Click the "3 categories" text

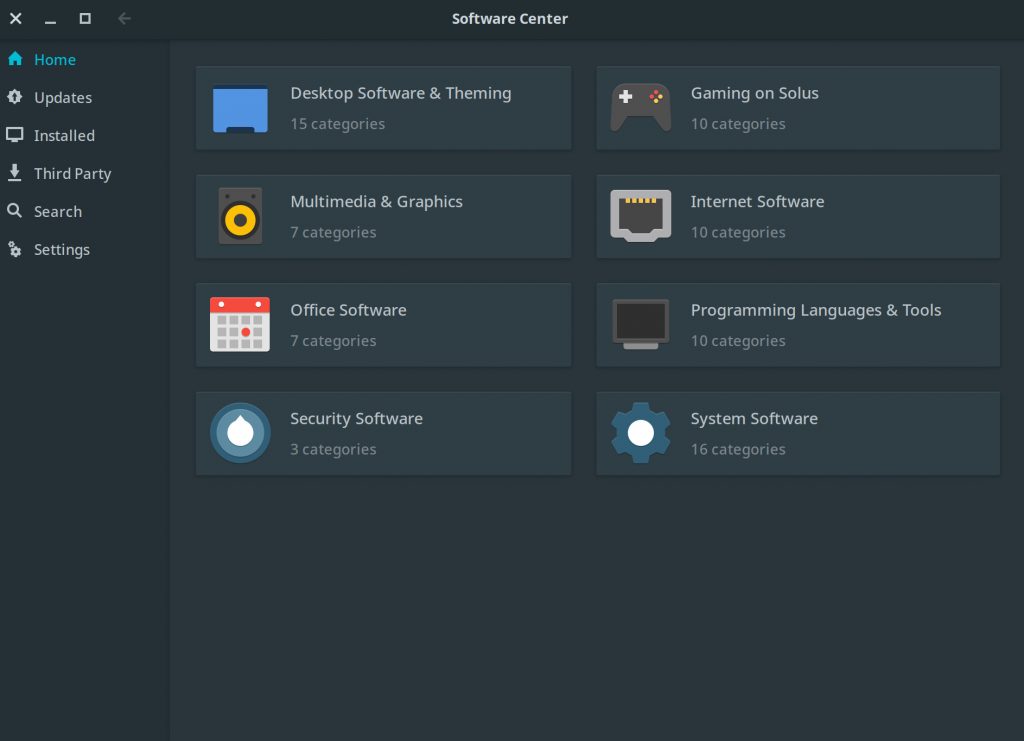click(x=332, y=449)
